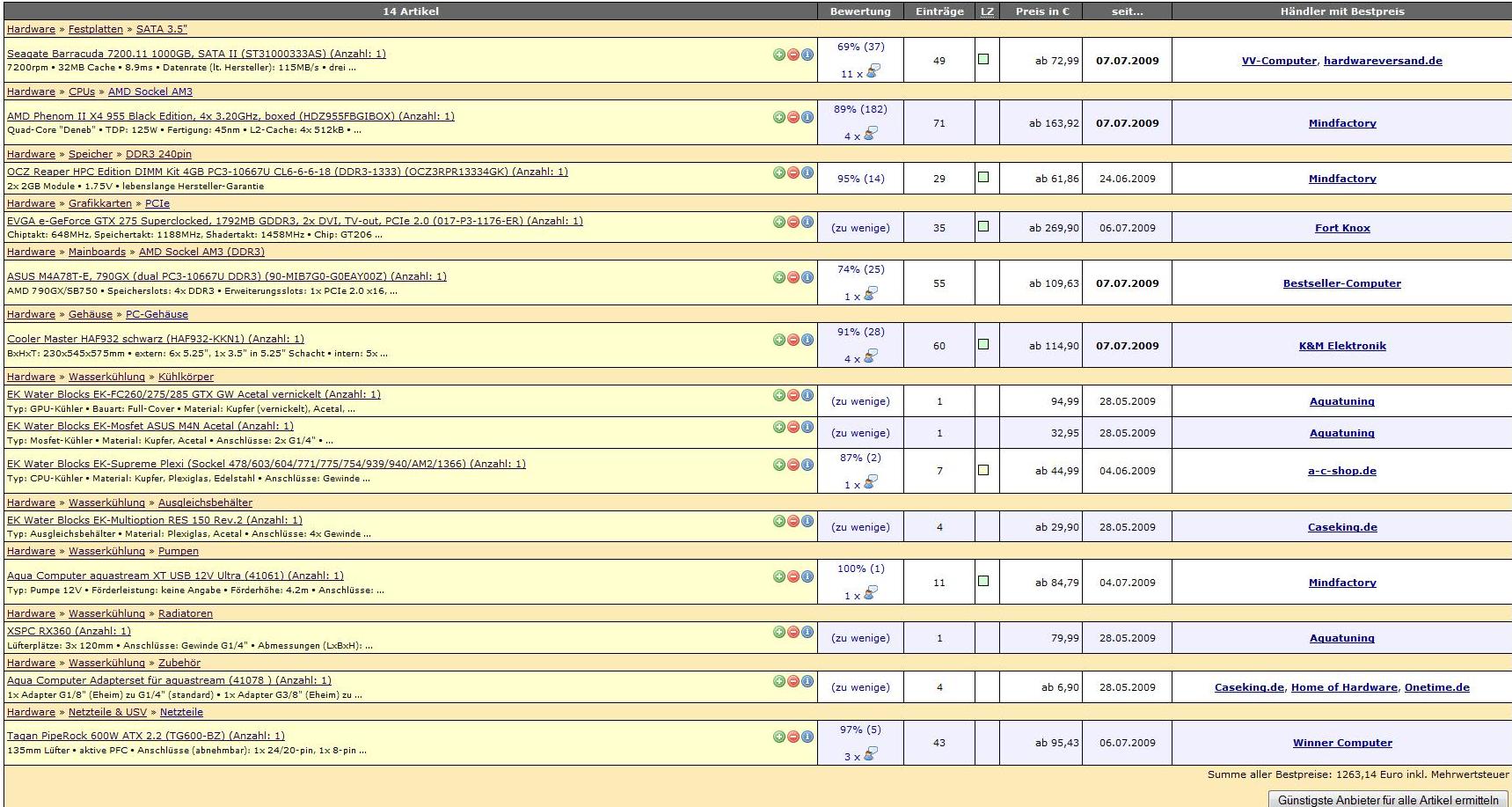This screenshot has height=807, width=1512.
Task: Open blue info icon for AMD Phenom II row
Action: (807, 117)
